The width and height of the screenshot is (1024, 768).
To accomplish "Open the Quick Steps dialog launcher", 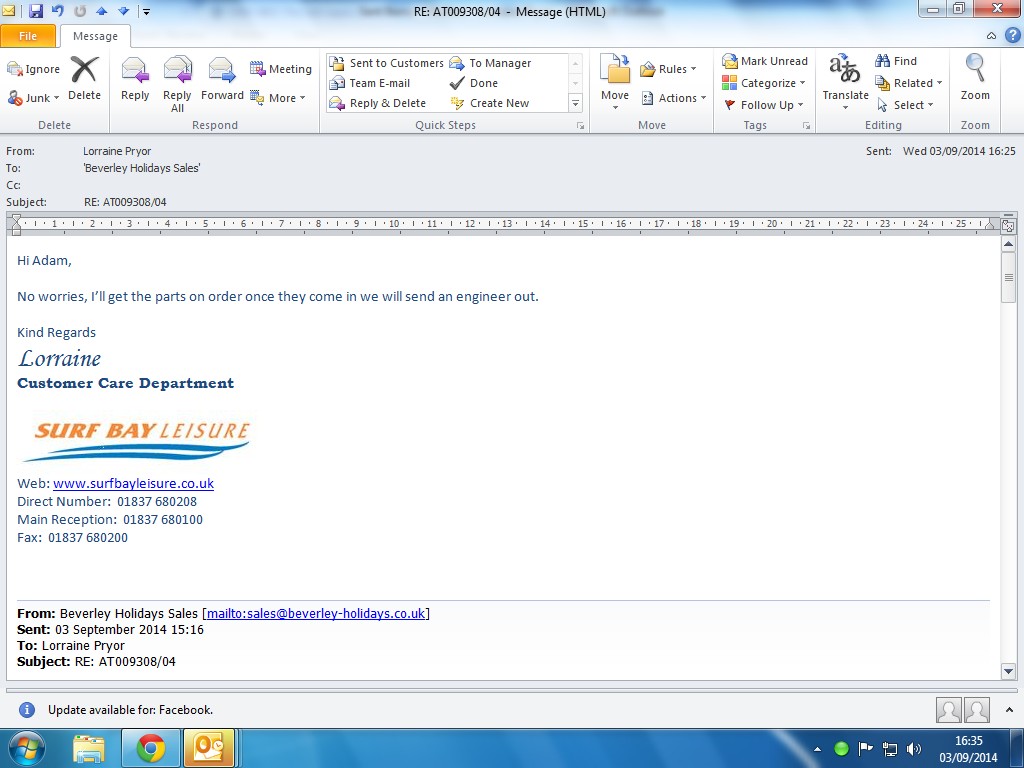I will coord(580,125).
